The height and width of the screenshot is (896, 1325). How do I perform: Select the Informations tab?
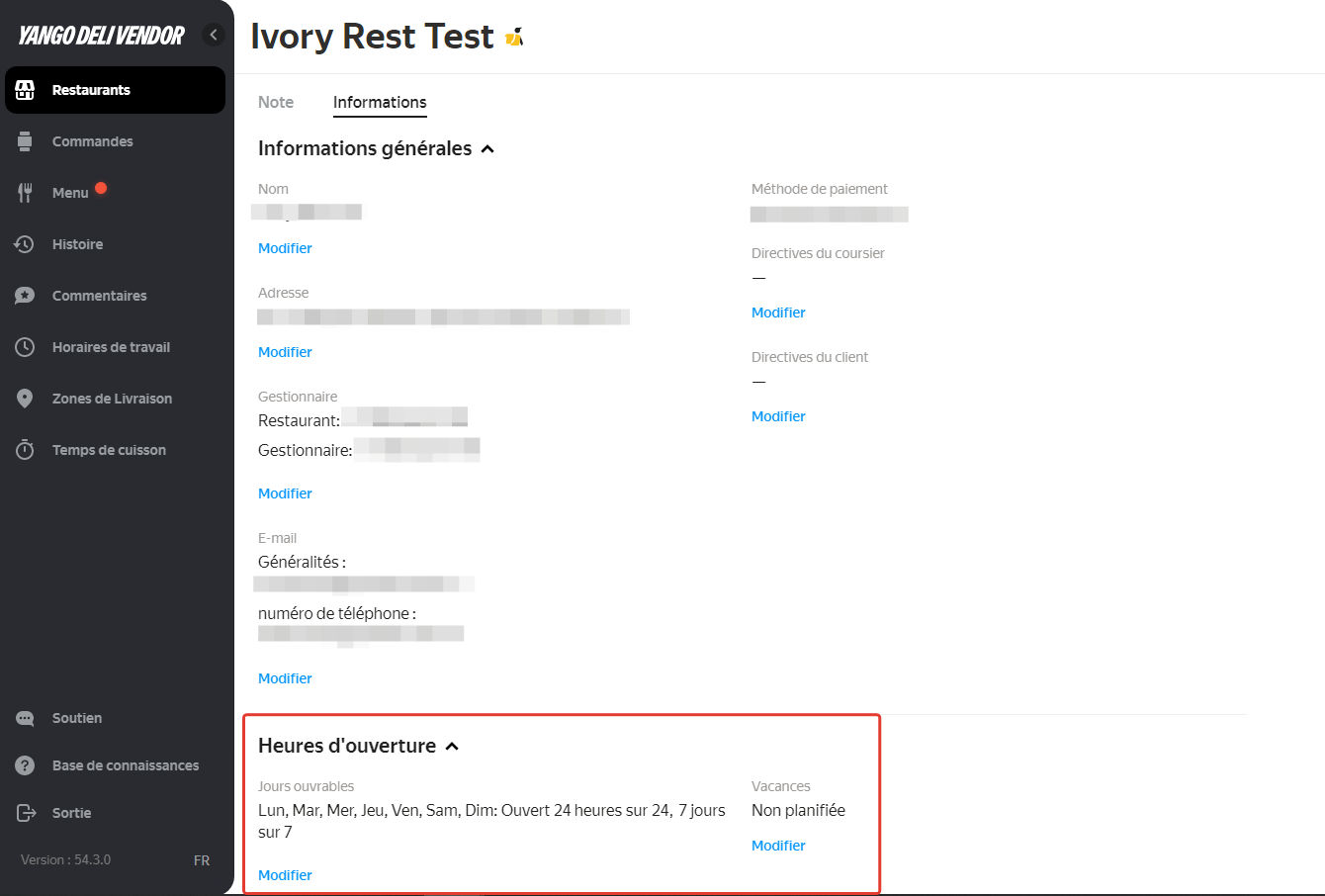[380, 102]
